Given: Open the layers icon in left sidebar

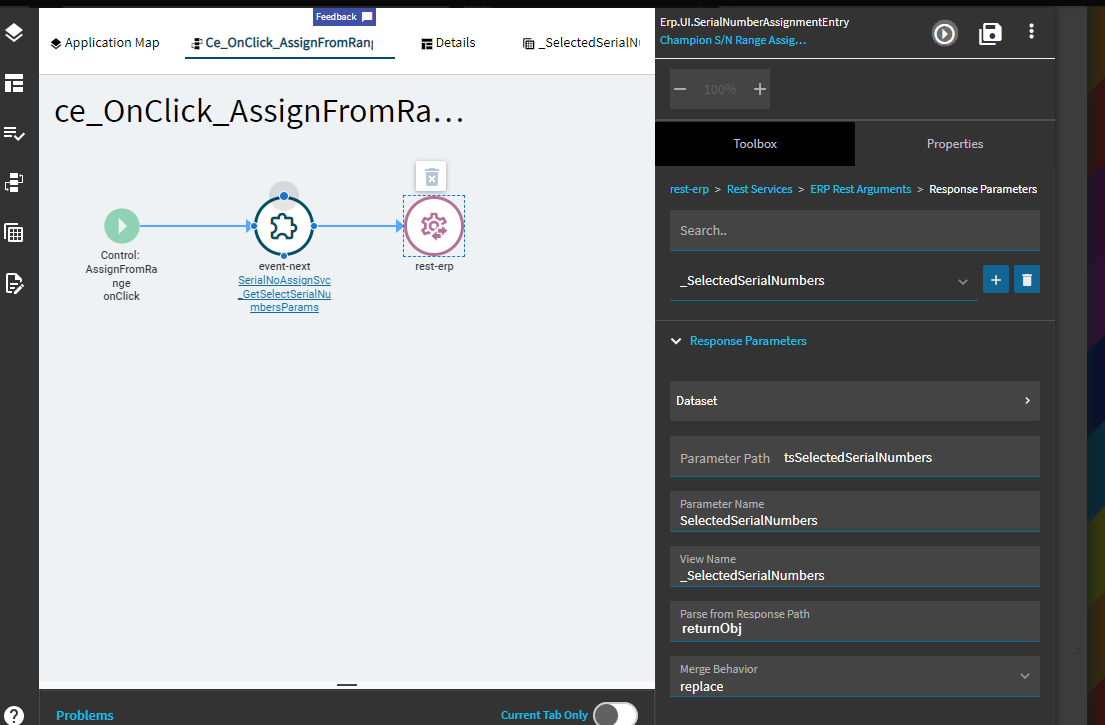Looking at the screenshot, I should pyautogui.click(x=14, y=33).
